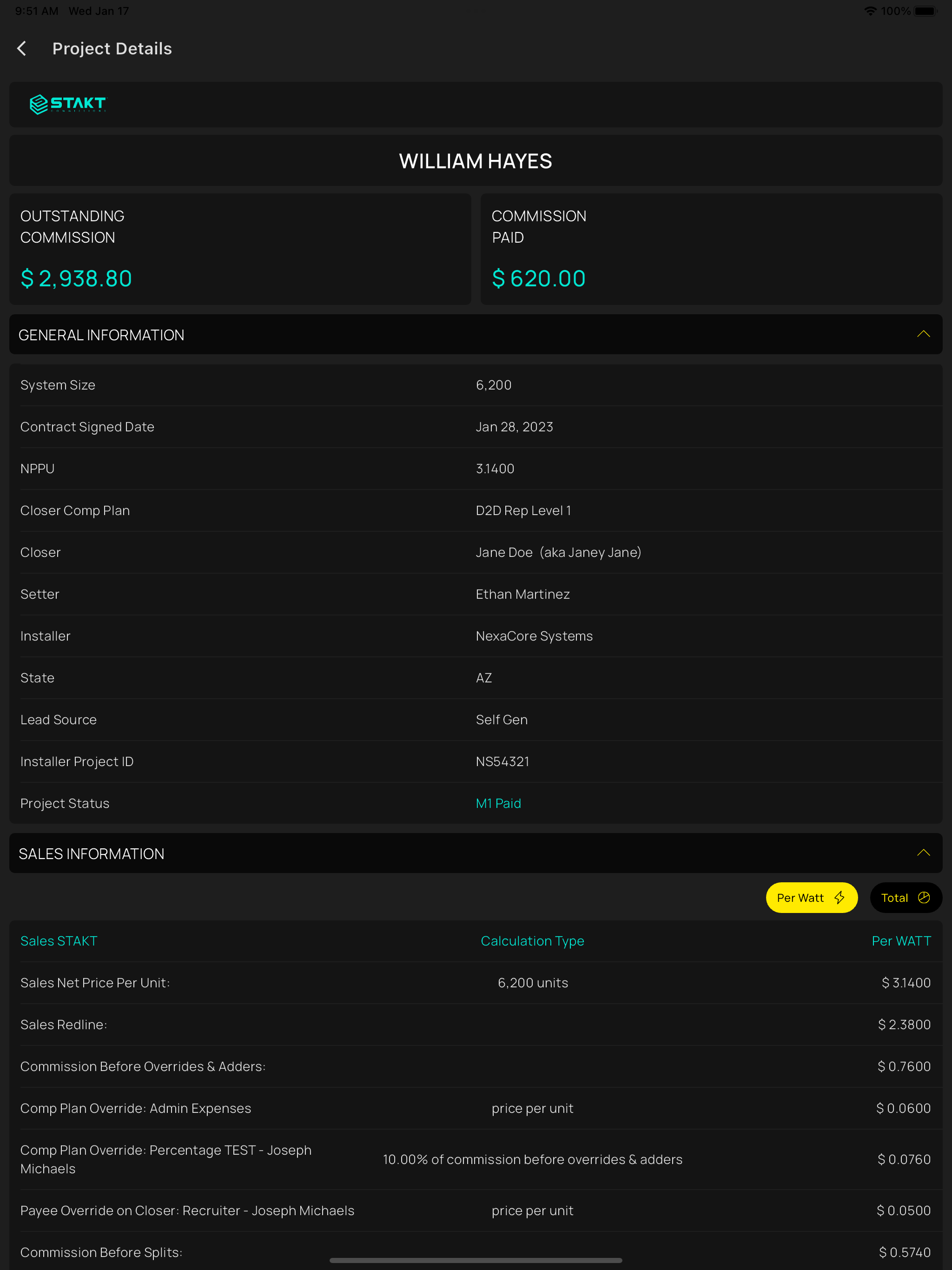Open the Outstanding Commission card

pos(240,249)
